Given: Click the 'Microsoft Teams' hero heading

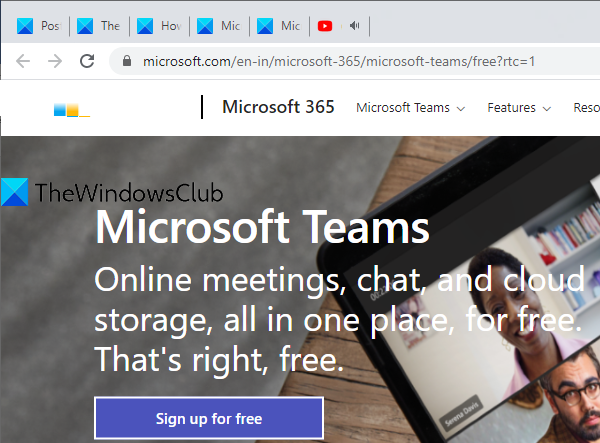Looking at the screenshot, I should click(x=262, y=227).
